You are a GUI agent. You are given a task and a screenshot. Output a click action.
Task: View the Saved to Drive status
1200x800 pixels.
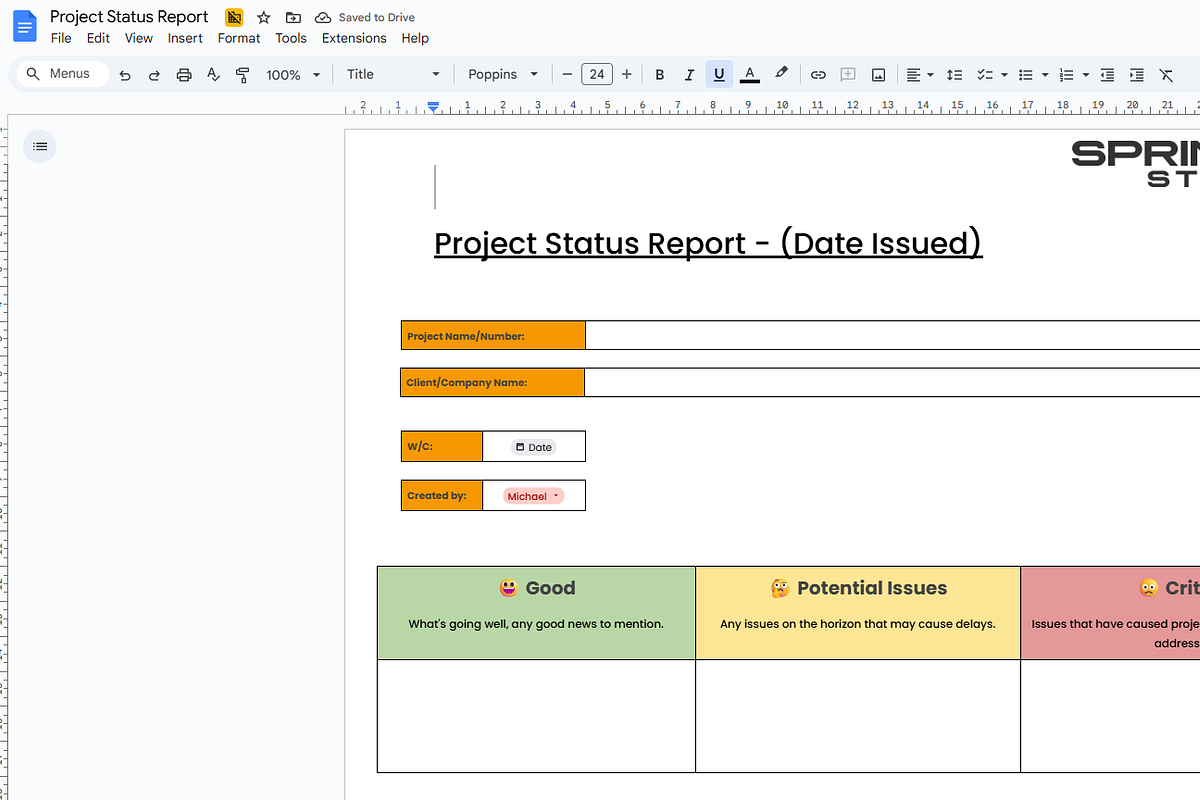365,17
